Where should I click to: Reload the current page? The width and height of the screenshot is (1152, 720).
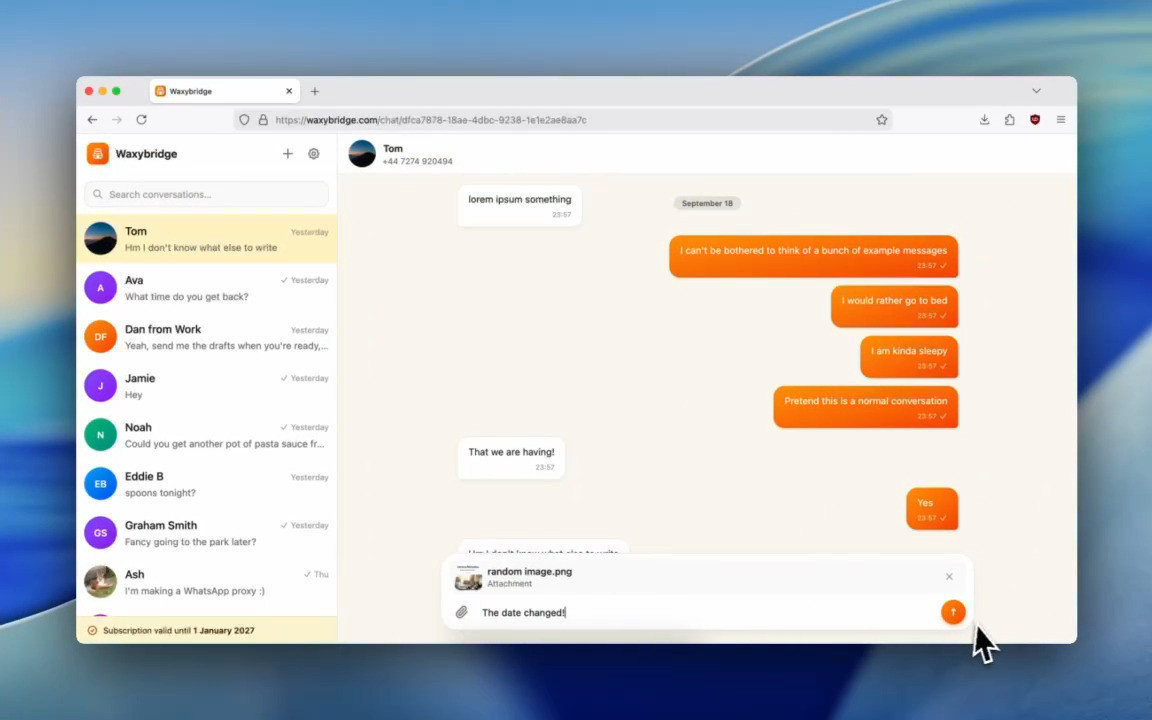coord(142,120)
